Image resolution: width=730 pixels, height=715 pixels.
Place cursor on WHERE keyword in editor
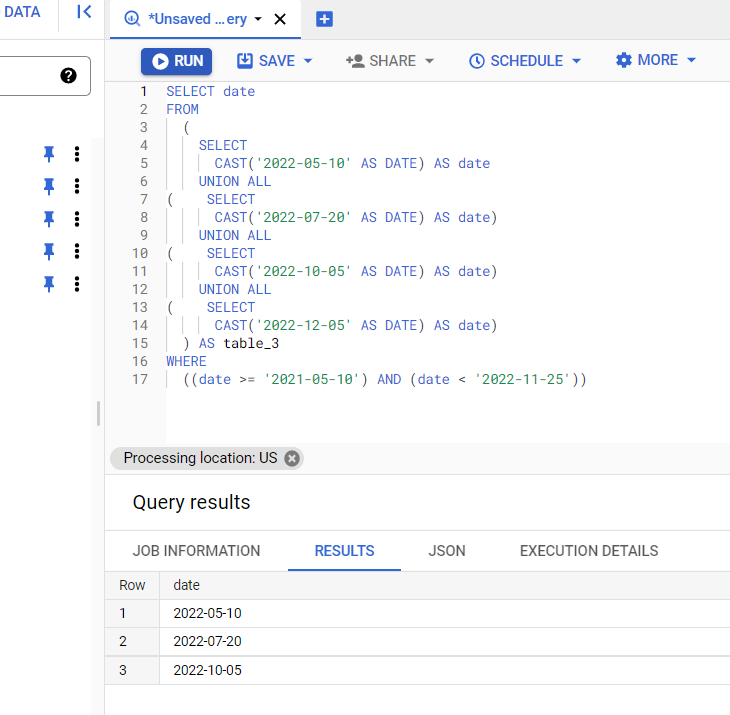click(x=186, y=361)
